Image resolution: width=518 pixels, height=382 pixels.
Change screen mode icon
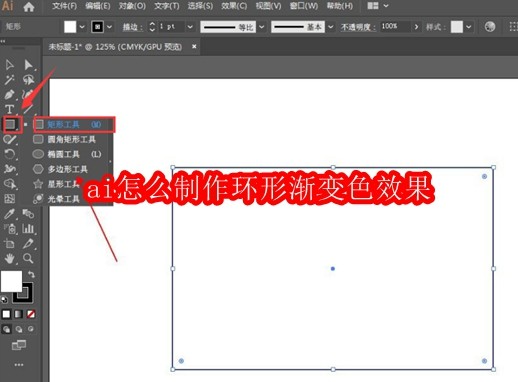tap(19, 345)
